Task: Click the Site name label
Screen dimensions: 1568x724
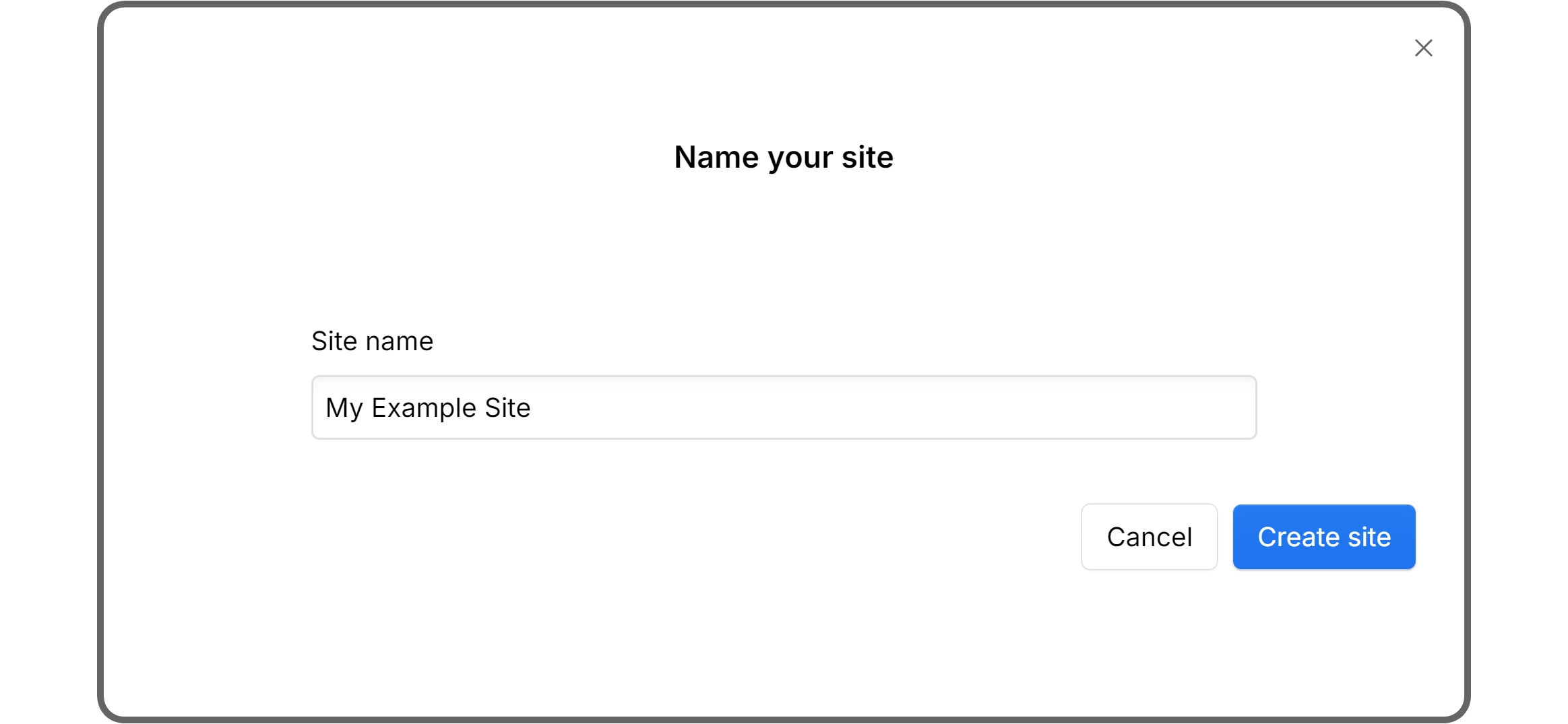Action: (x=372, y=341)
